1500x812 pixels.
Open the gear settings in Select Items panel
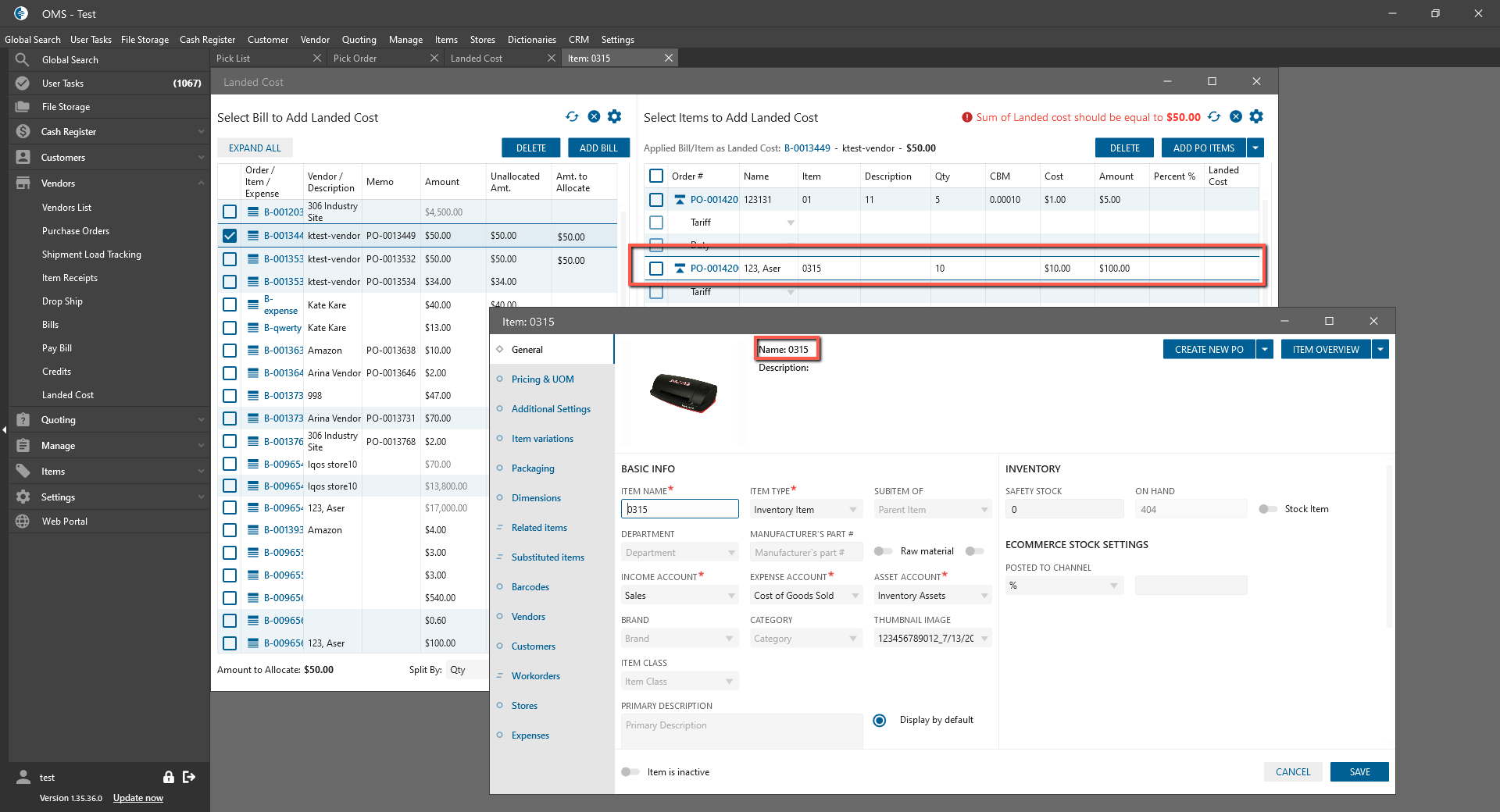(x=1256, y=117)
